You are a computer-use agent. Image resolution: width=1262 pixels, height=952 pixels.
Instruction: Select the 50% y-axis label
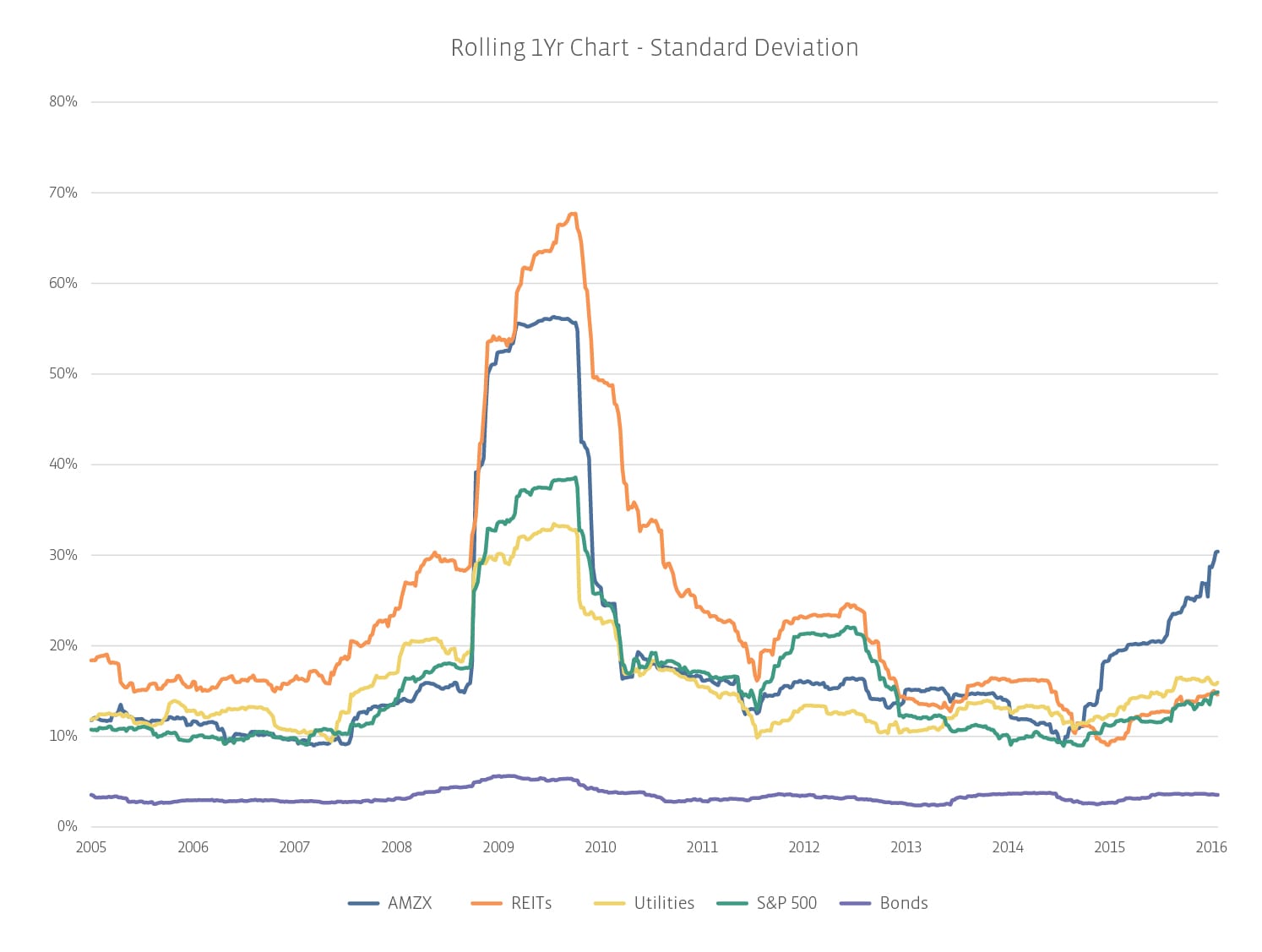point(63,373)
